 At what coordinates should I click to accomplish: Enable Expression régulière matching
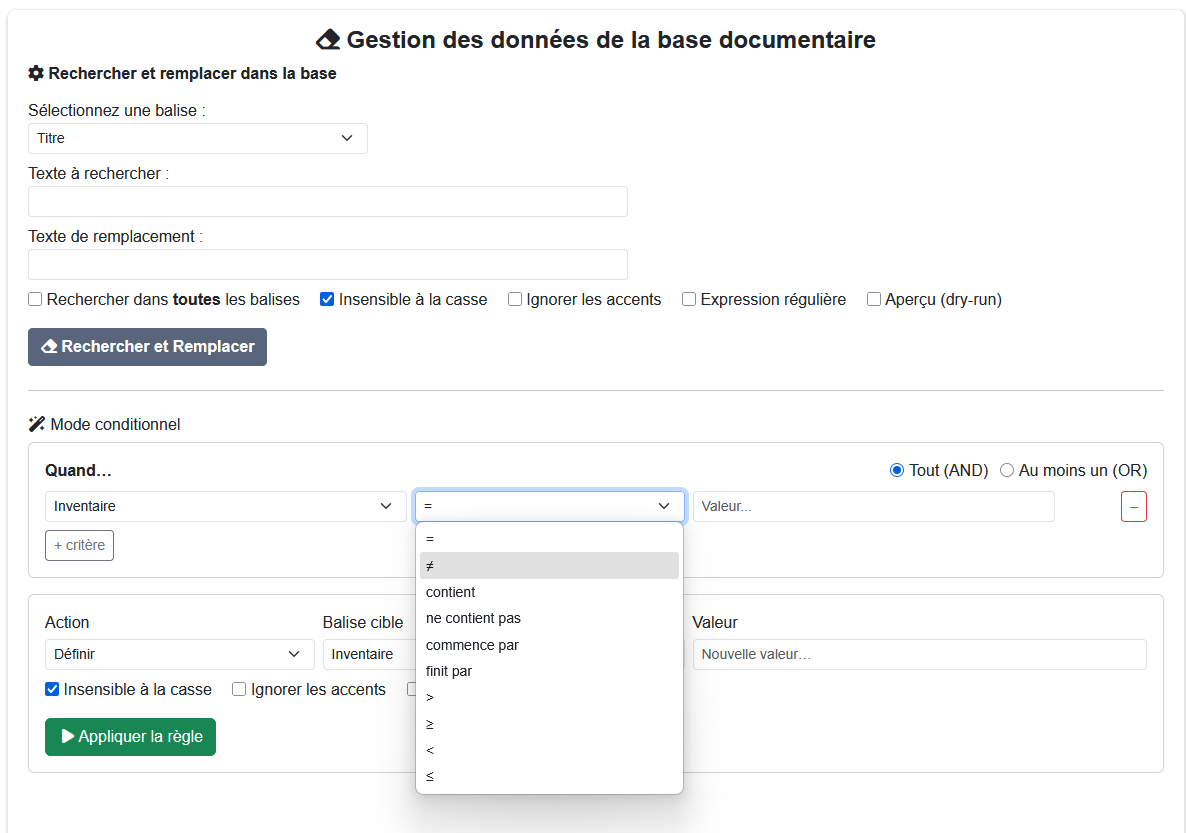pos(688,299)
